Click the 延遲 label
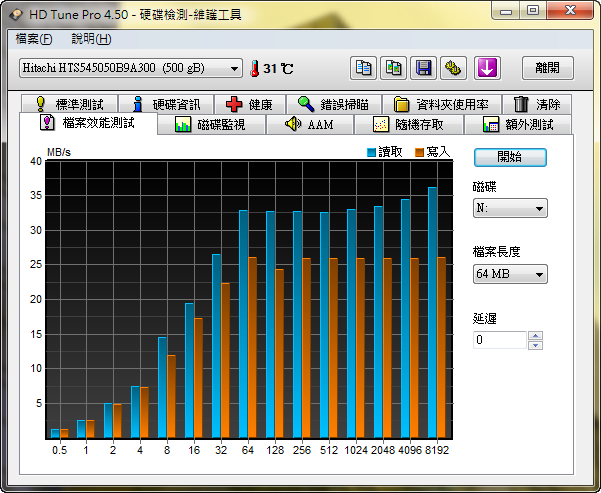601x493 pixels. point(484,318)
